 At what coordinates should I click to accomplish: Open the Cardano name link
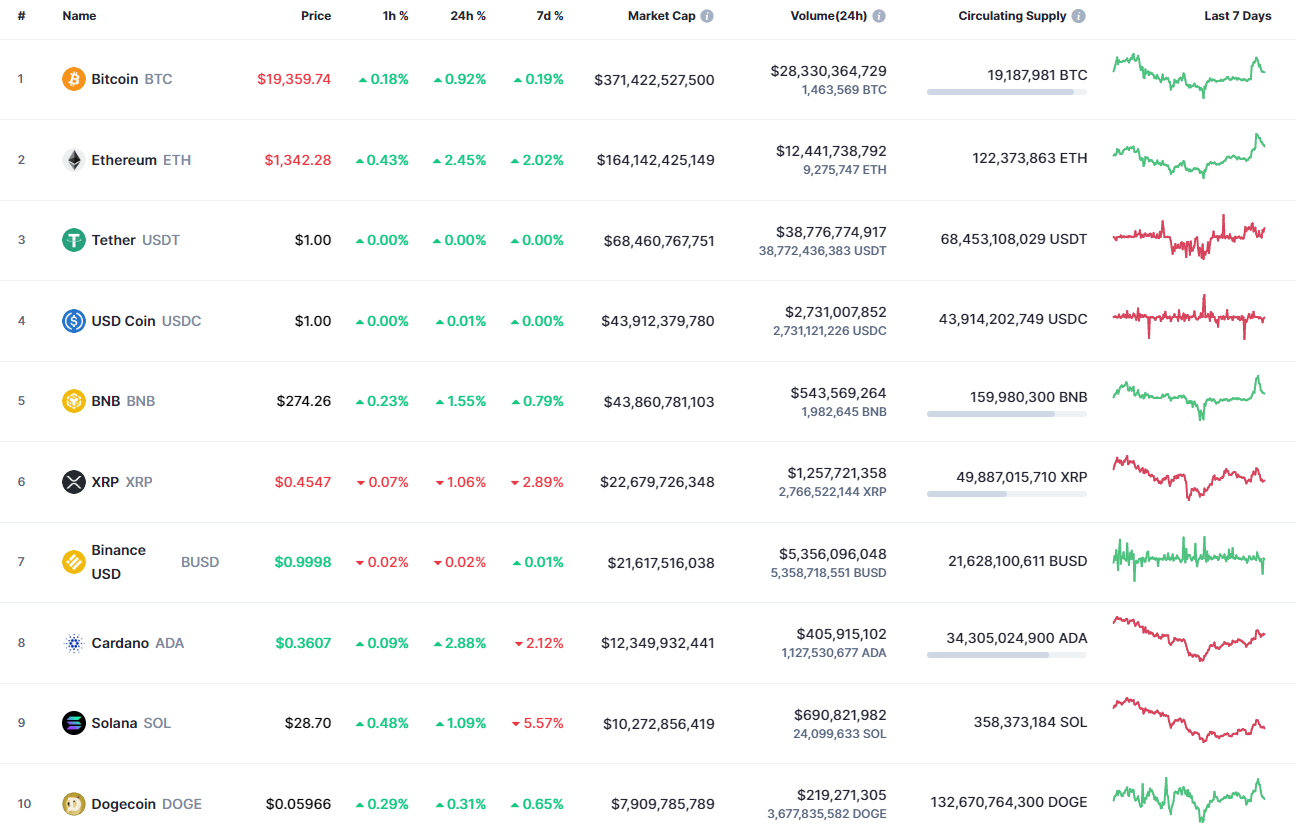(x=120, y=643)
